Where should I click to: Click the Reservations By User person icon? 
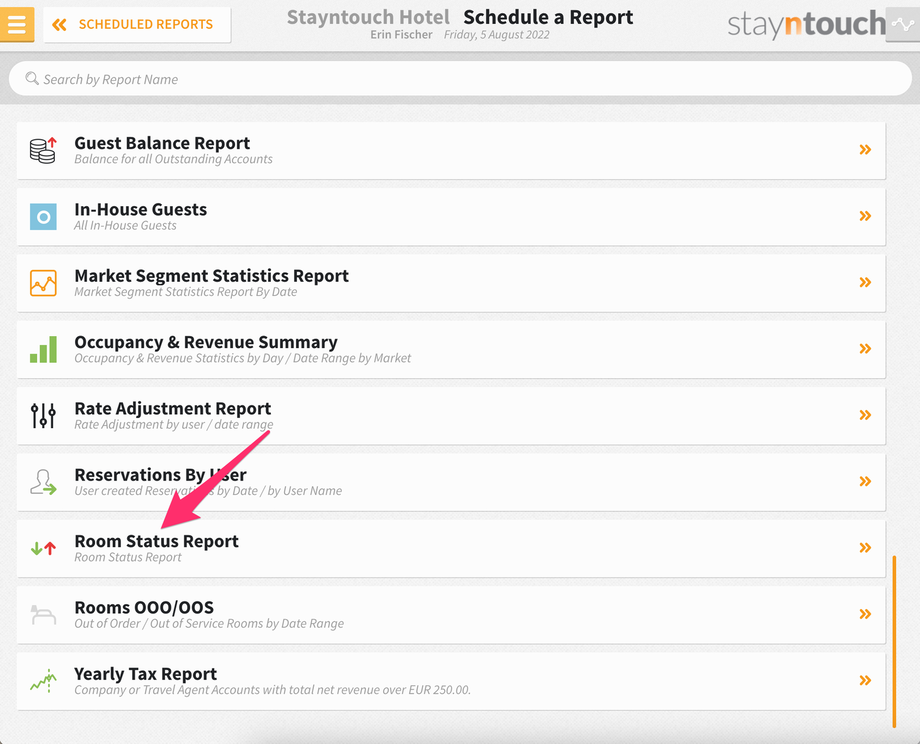pyautogui.click(x=43, y=482)
